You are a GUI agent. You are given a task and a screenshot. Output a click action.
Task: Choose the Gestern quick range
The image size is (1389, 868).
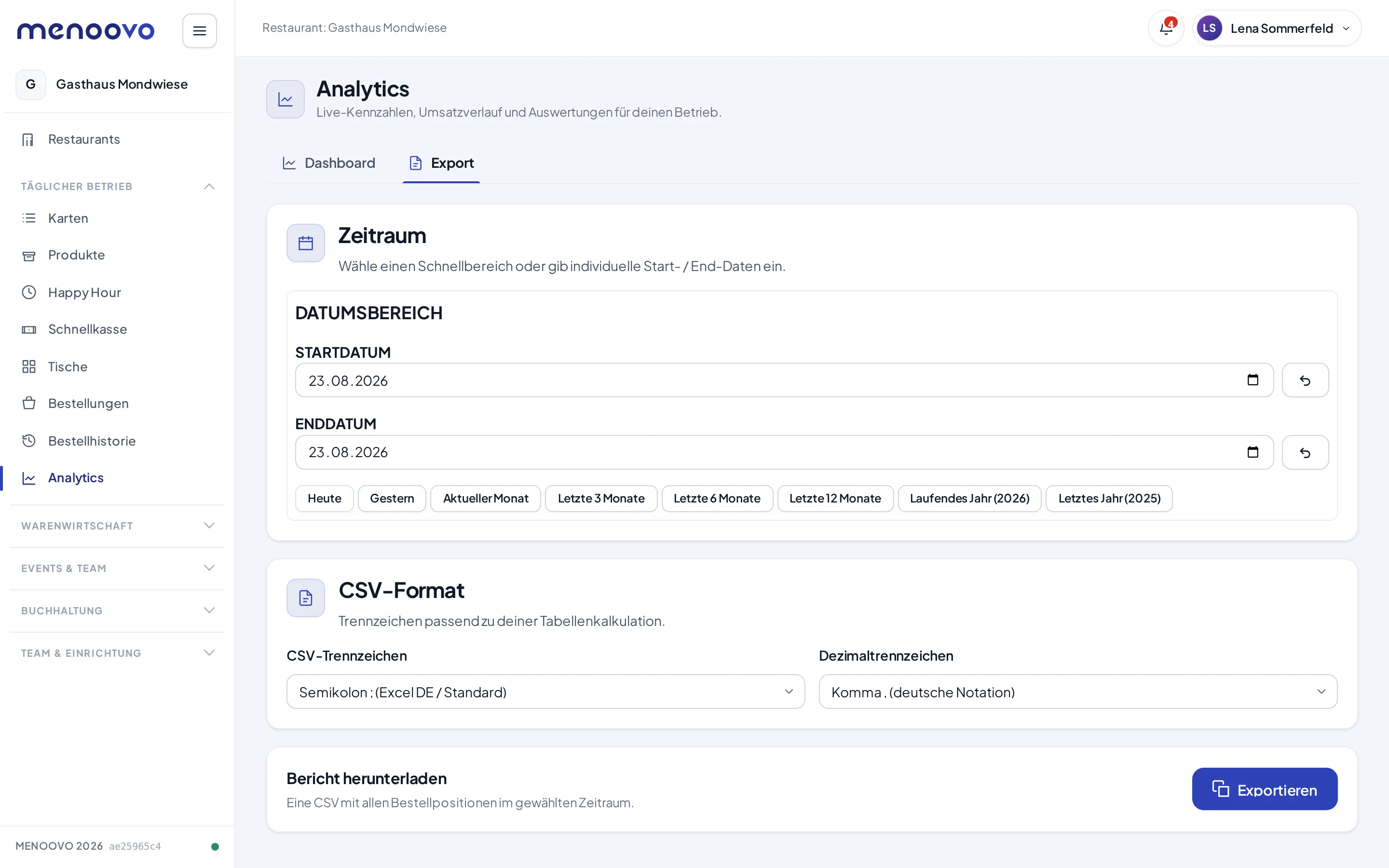click(x=392, y=498)
